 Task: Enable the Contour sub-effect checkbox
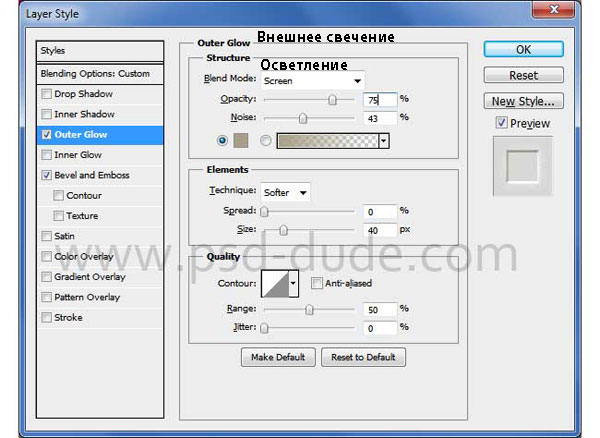(x=58, y=195)
